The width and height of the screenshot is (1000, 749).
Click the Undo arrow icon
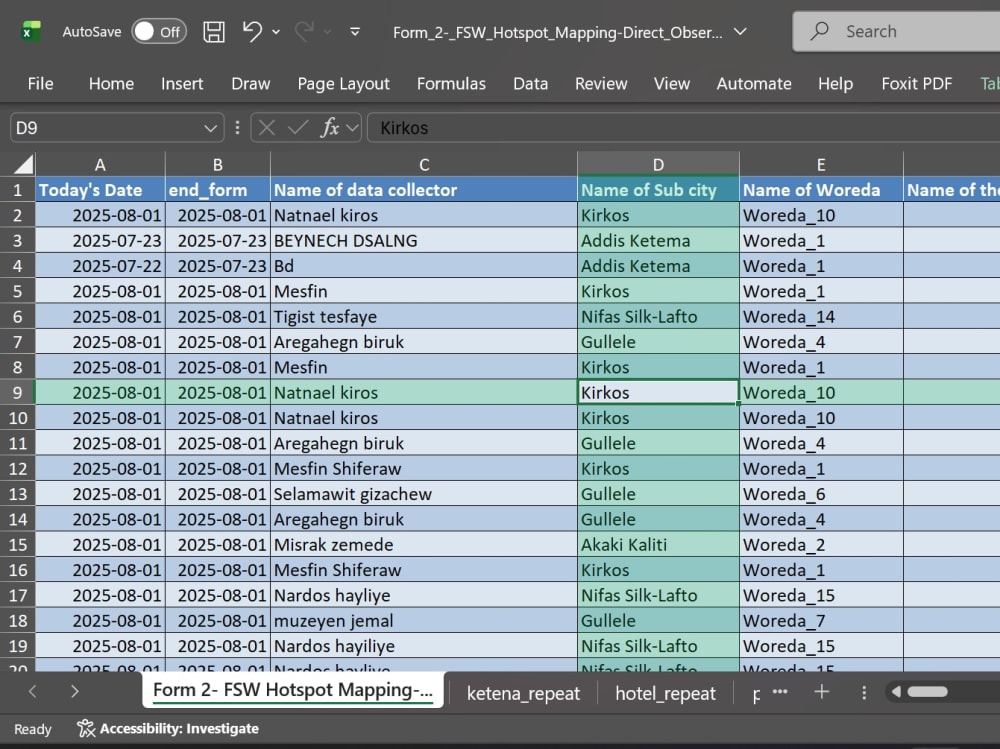[x=252, y=31]
